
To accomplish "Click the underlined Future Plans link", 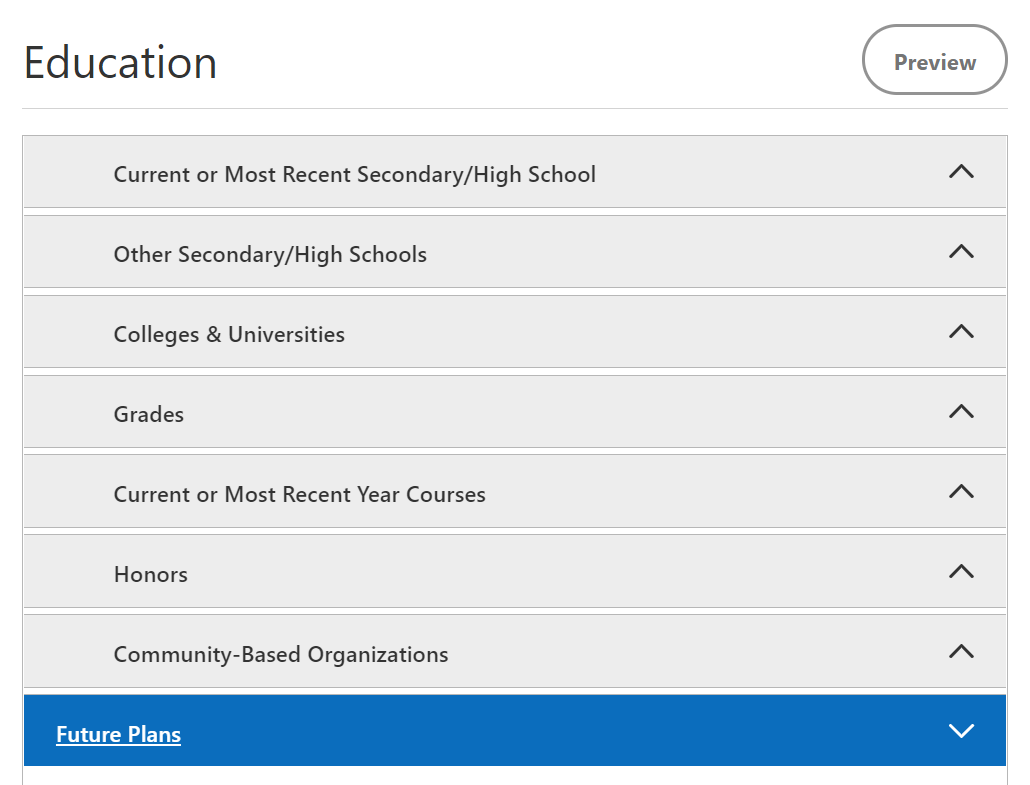I will point(118,735).
